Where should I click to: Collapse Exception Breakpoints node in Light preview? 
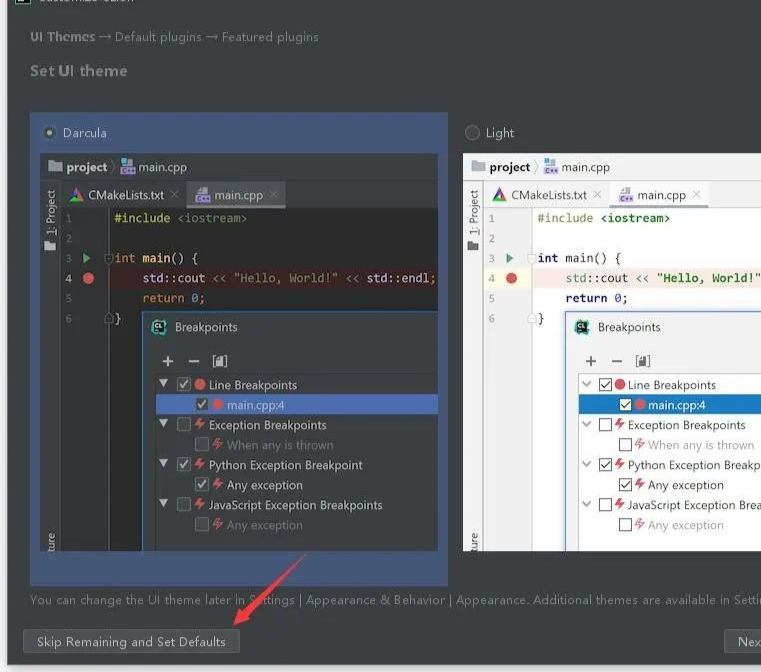pos(587,425)
